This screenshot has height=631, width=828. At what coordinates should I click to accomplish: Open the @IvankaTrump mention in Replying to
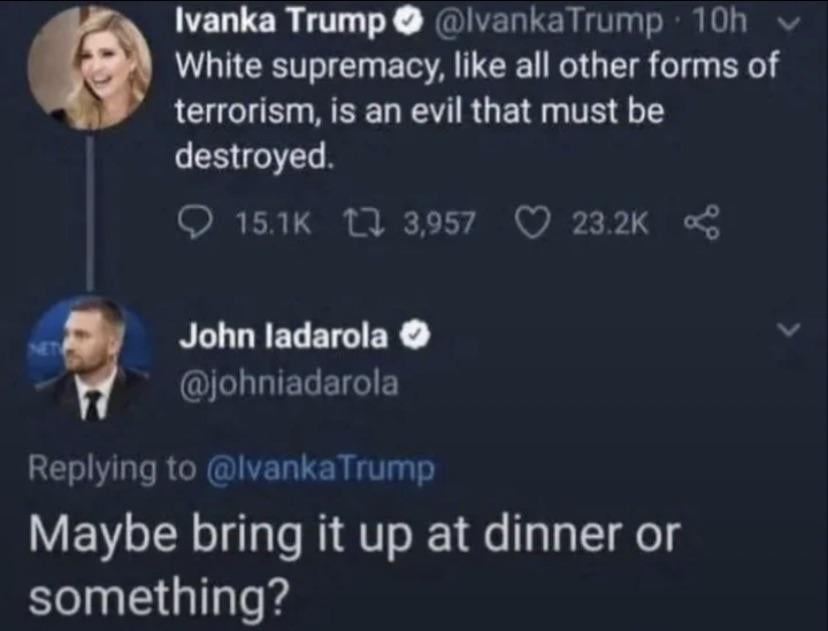pos(321,468)
